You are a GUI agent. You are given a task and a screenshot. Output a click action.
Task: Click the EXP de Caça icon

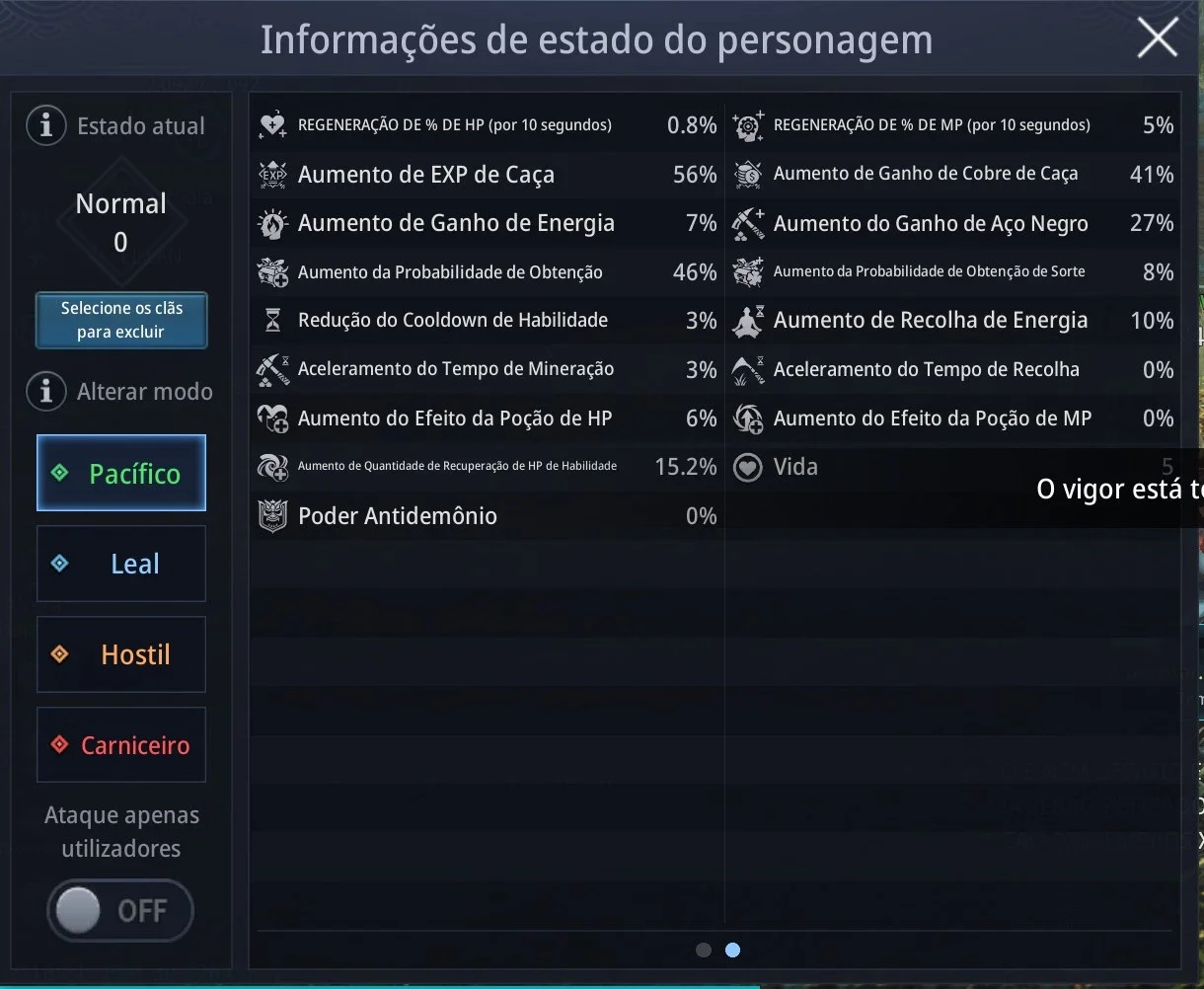click(x=272, y=175)
